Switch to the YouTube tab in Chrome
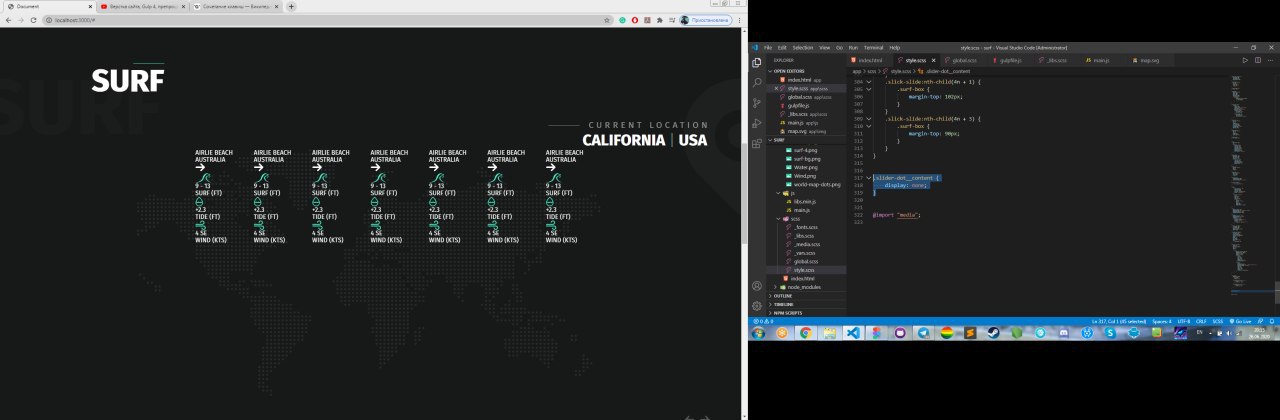This screenshot has width=1280, height=420. [141, 6]
